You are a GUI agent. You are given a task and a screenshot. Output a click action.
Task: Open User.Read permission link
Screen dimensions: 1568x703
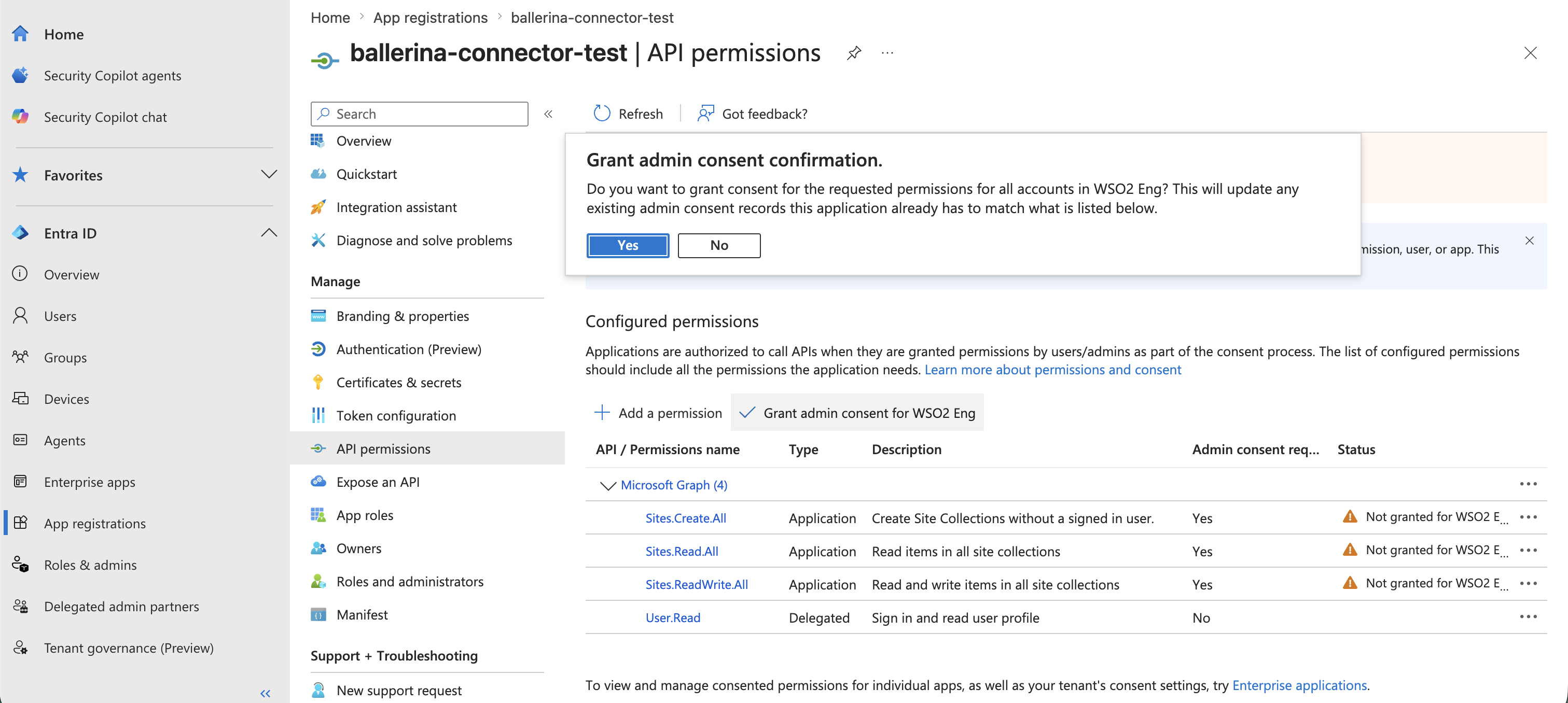[673, 618]
